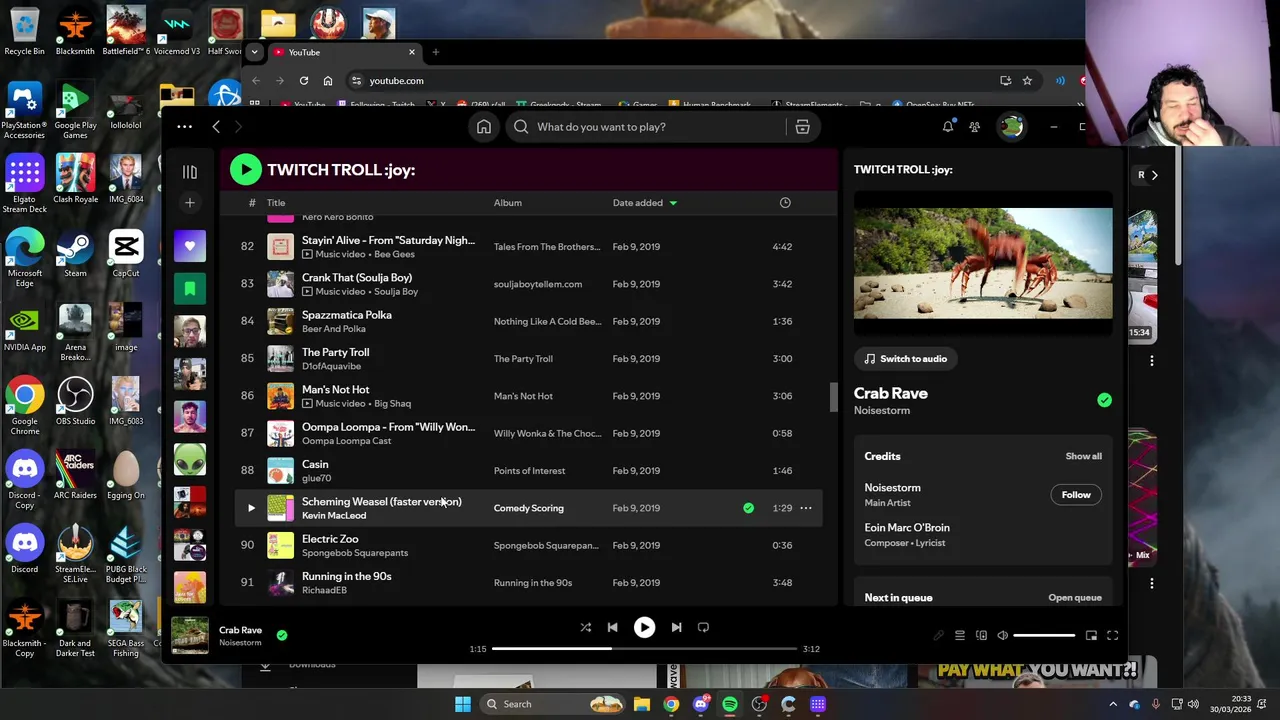Play Scheming Weasel track row button
Screen dimensions: 1280x720
[251, 508]
